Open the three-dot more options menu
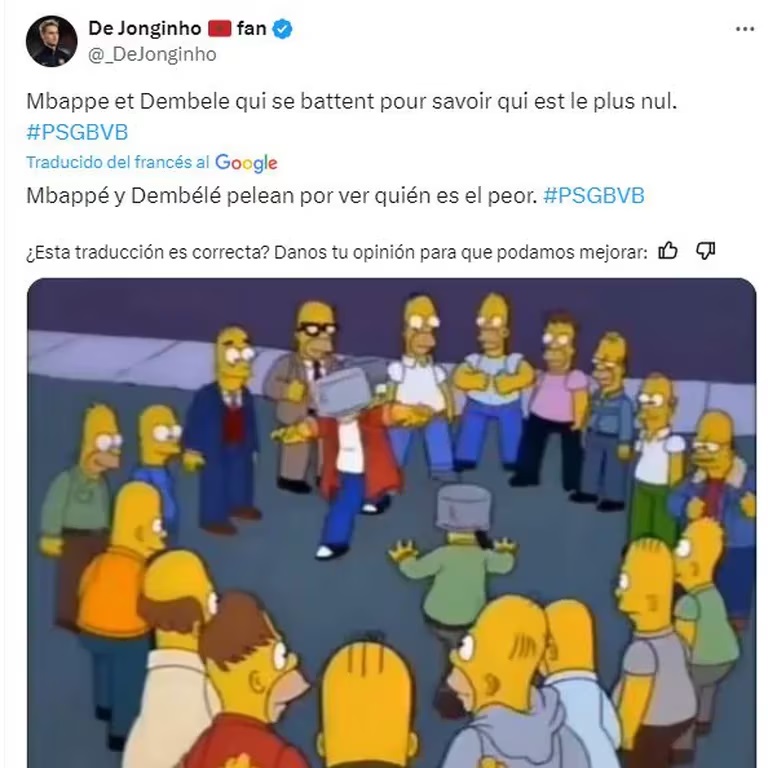The width and height of the screenshot is (768, 768). [x=744, y=29]
